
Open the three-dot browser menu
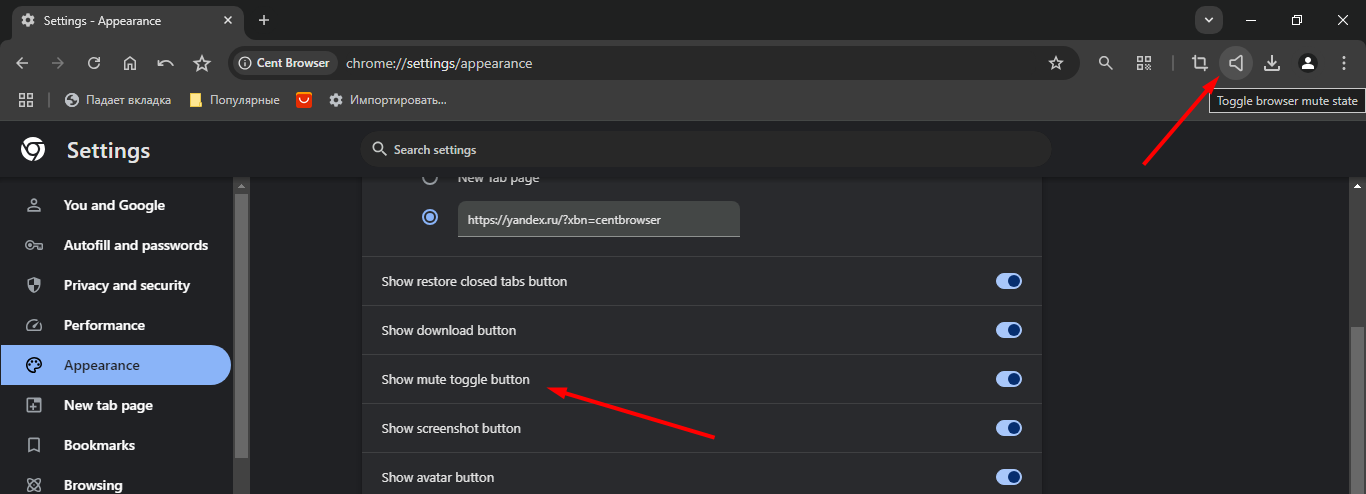tap(1343, 63)
